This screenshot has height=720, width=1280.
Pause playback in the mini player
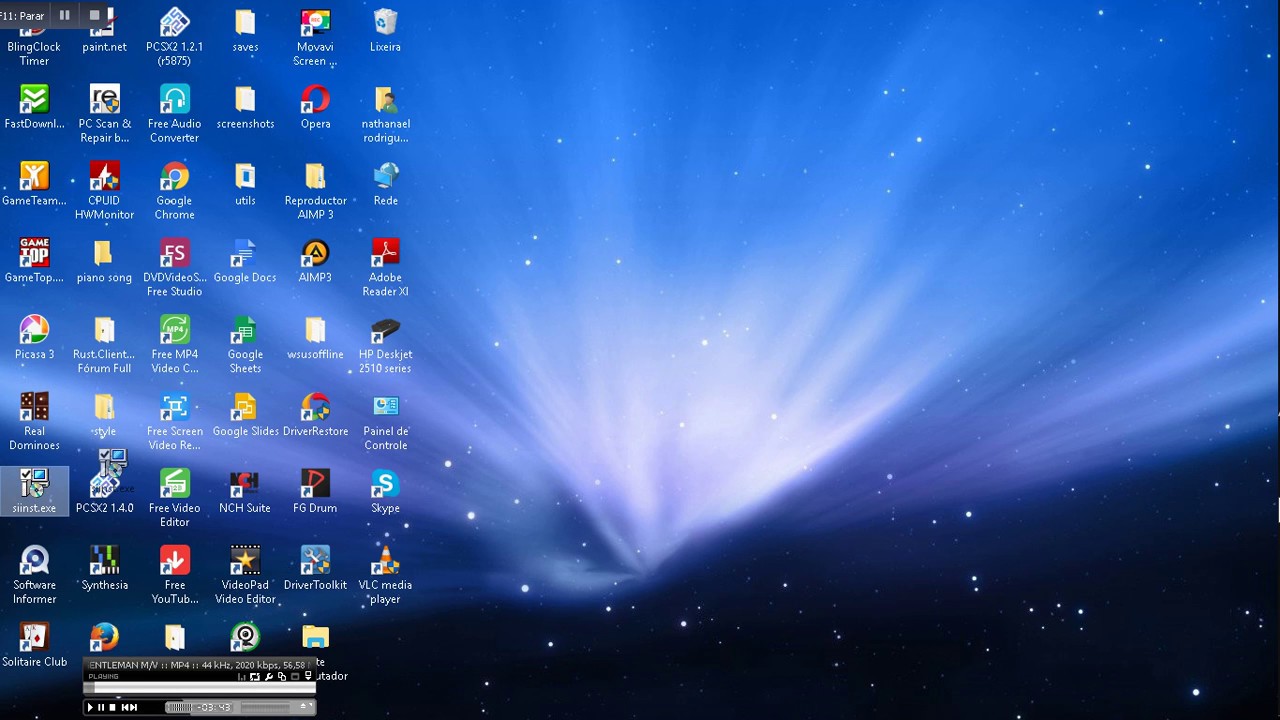tap(101, 707)
